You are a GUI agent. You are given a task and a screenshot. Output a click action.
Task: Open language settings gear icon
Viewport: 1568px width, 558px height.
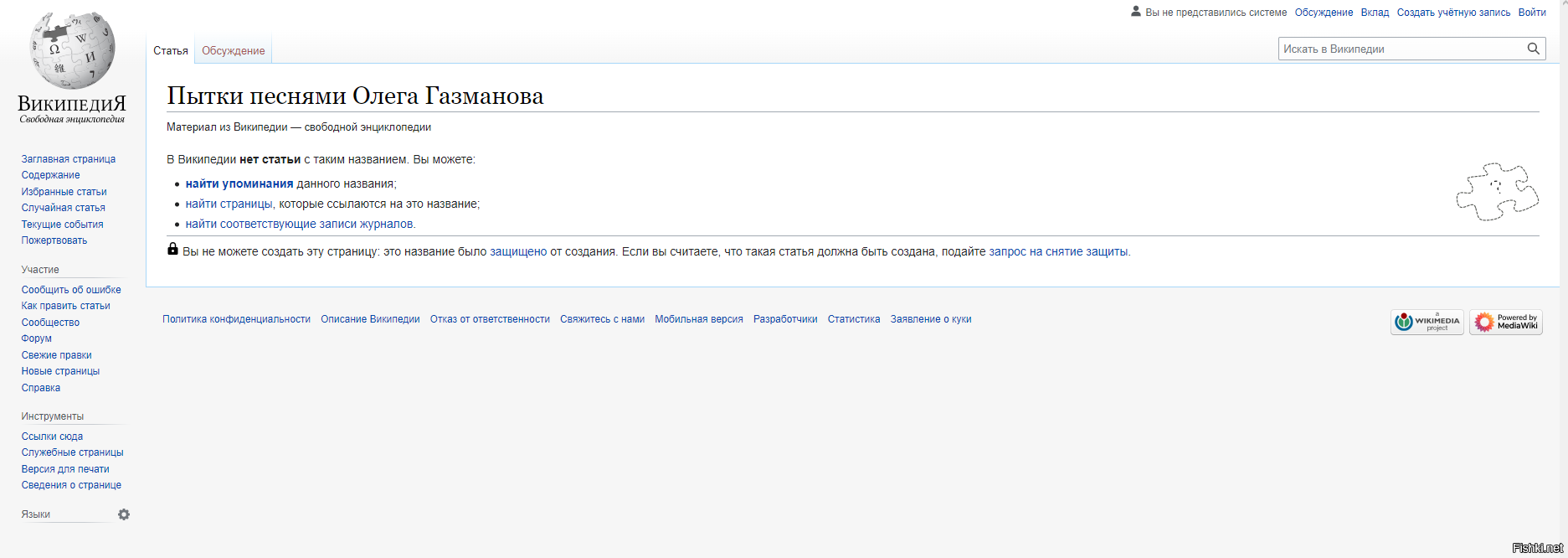pyautogui.click(x=124, y=514)
